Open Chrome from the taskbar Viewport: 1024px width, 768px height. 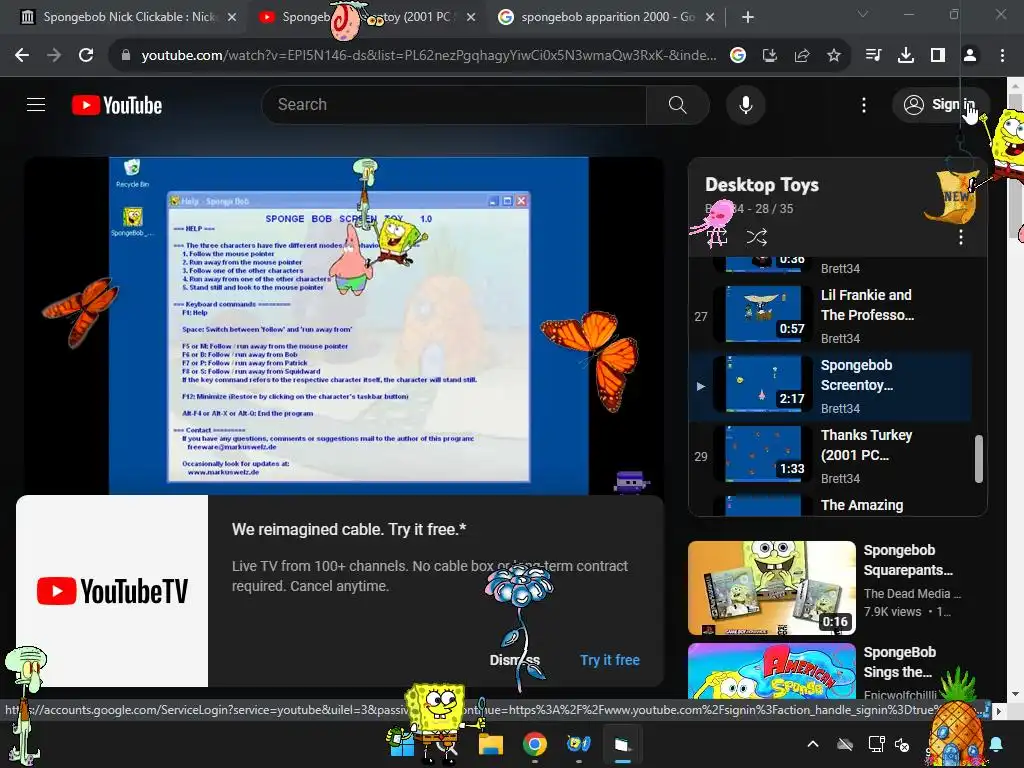tap(535, 744)
